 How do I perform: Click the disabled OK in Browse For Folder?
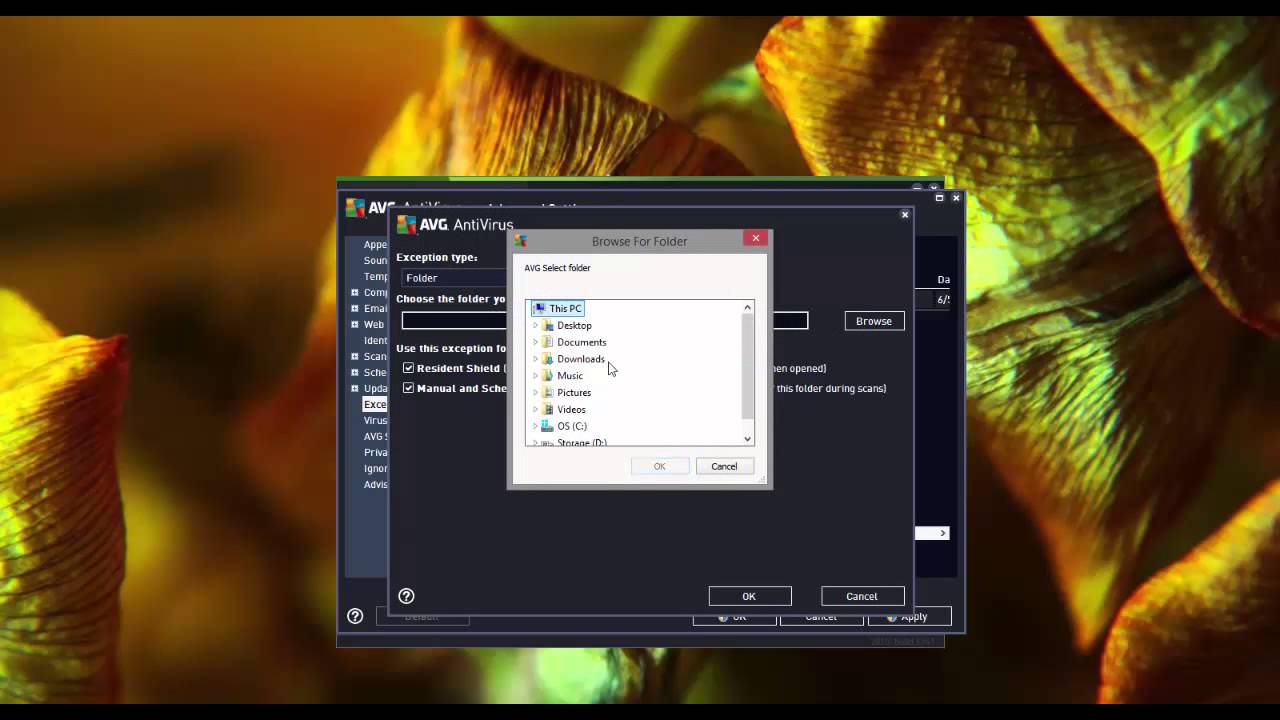point(659,466)
